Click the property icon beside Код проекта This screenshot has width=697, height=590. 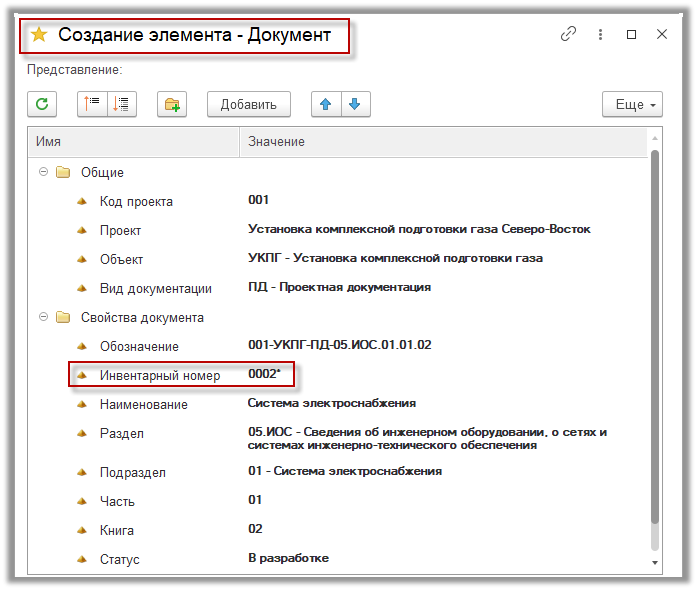[x=82, y=201]
